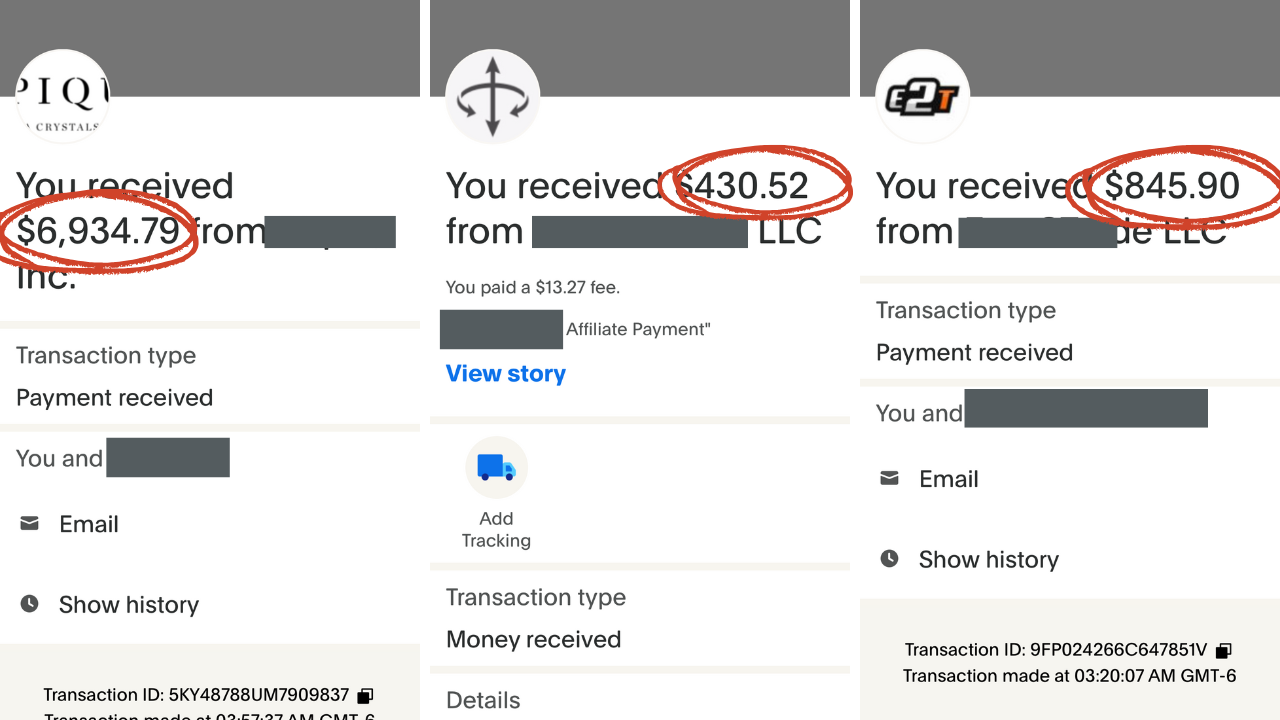Viewport: 1280px width, 720px height.
Task: Select Show history label in the $845.90 payment
Action: click(989, 560)
